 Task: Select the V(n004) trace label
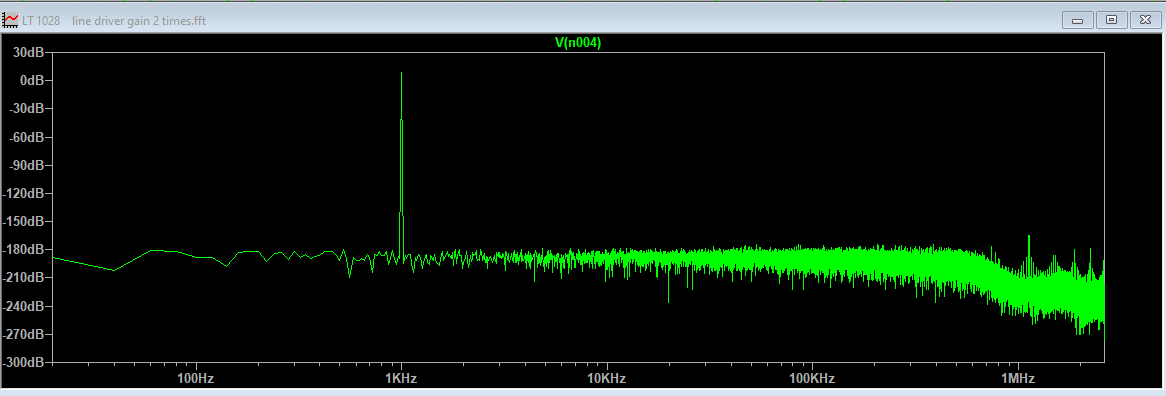pos(578,43)
